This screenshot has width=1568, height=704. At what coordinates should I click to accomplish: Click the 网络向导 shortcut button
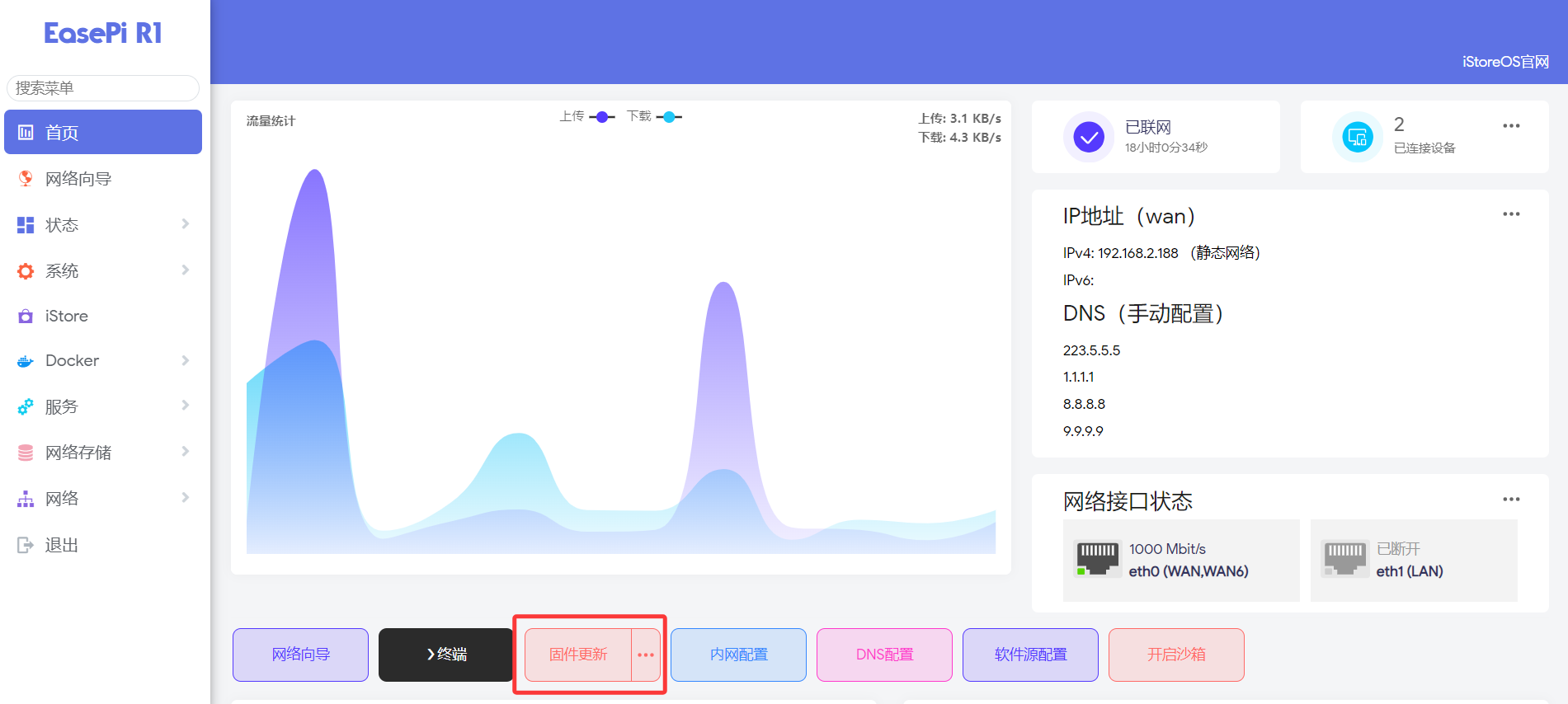tap(300, 655)
